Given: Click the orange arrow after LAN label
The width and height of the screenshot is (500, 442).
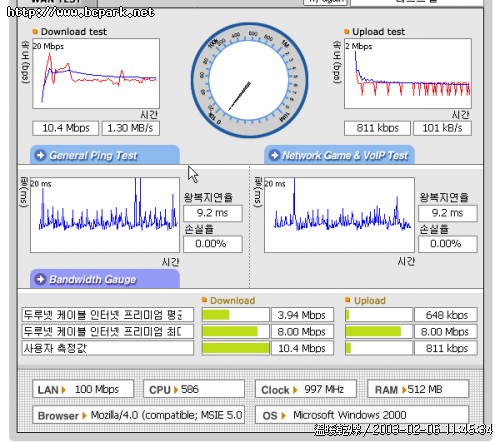Looking at the screenshot, I should tap(63, 390).
